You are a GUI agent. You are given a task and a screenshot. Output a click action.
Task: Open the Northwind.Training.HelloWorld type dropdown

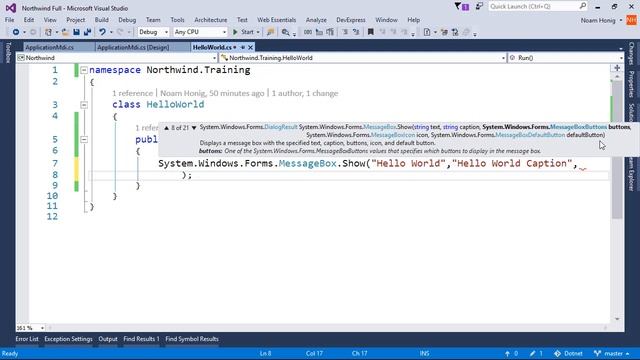pos(363,58)
